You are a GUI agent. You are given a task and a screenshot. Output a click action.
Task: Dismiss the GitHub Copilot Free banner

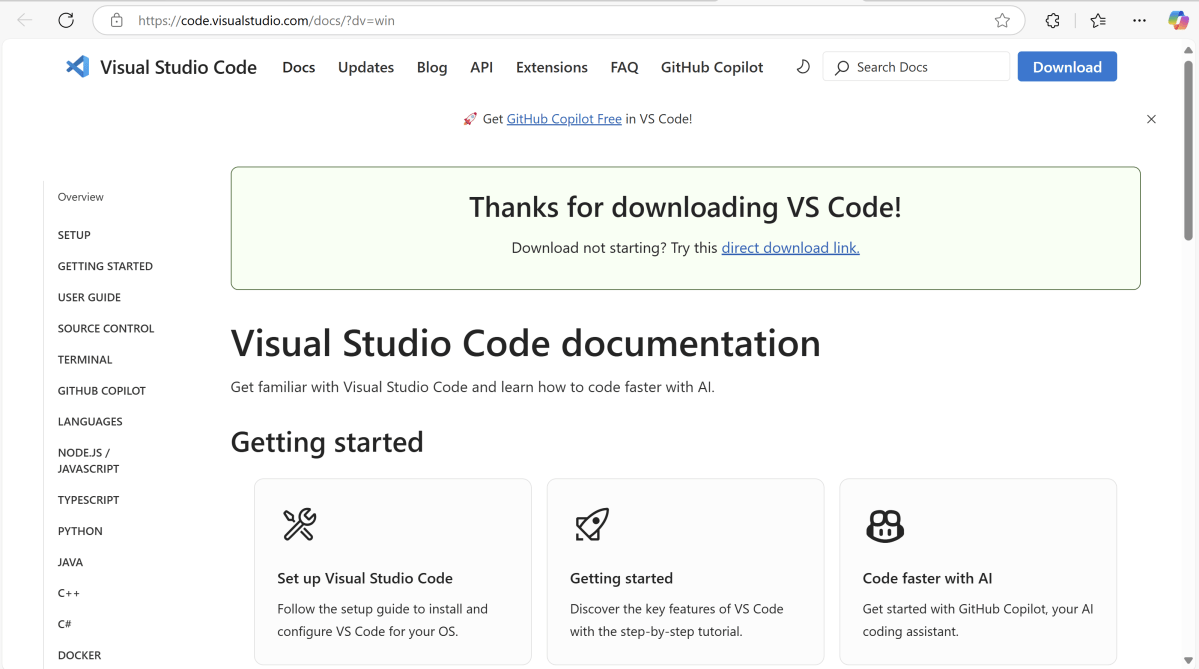coord(1151,119)
